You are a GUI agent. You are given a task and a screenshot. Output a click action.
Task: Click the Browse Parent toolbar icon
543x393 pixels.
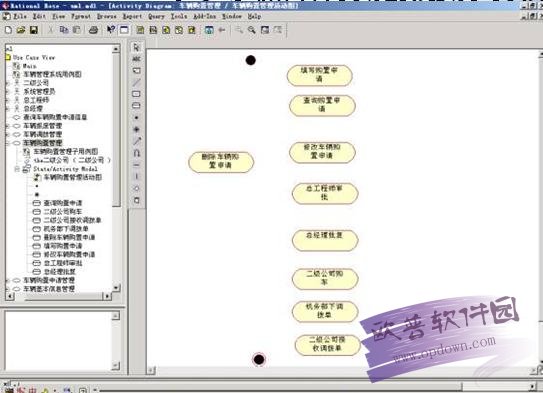click(x=209, y=30)
